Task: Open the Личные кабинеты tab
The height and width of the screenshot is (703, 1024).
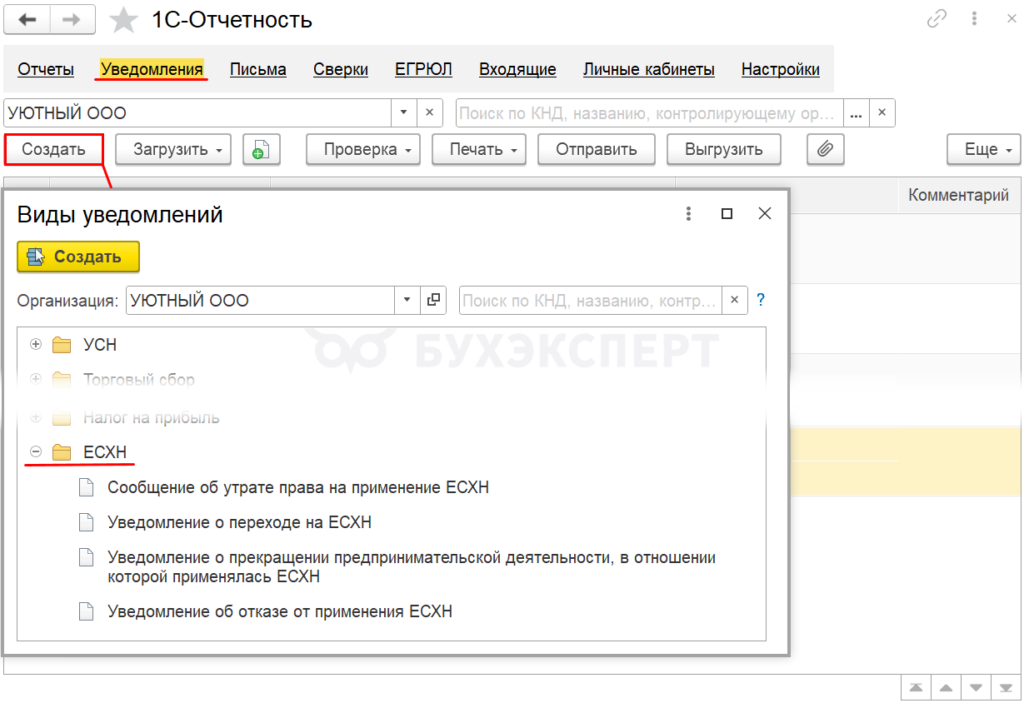Action: [648, 69]
